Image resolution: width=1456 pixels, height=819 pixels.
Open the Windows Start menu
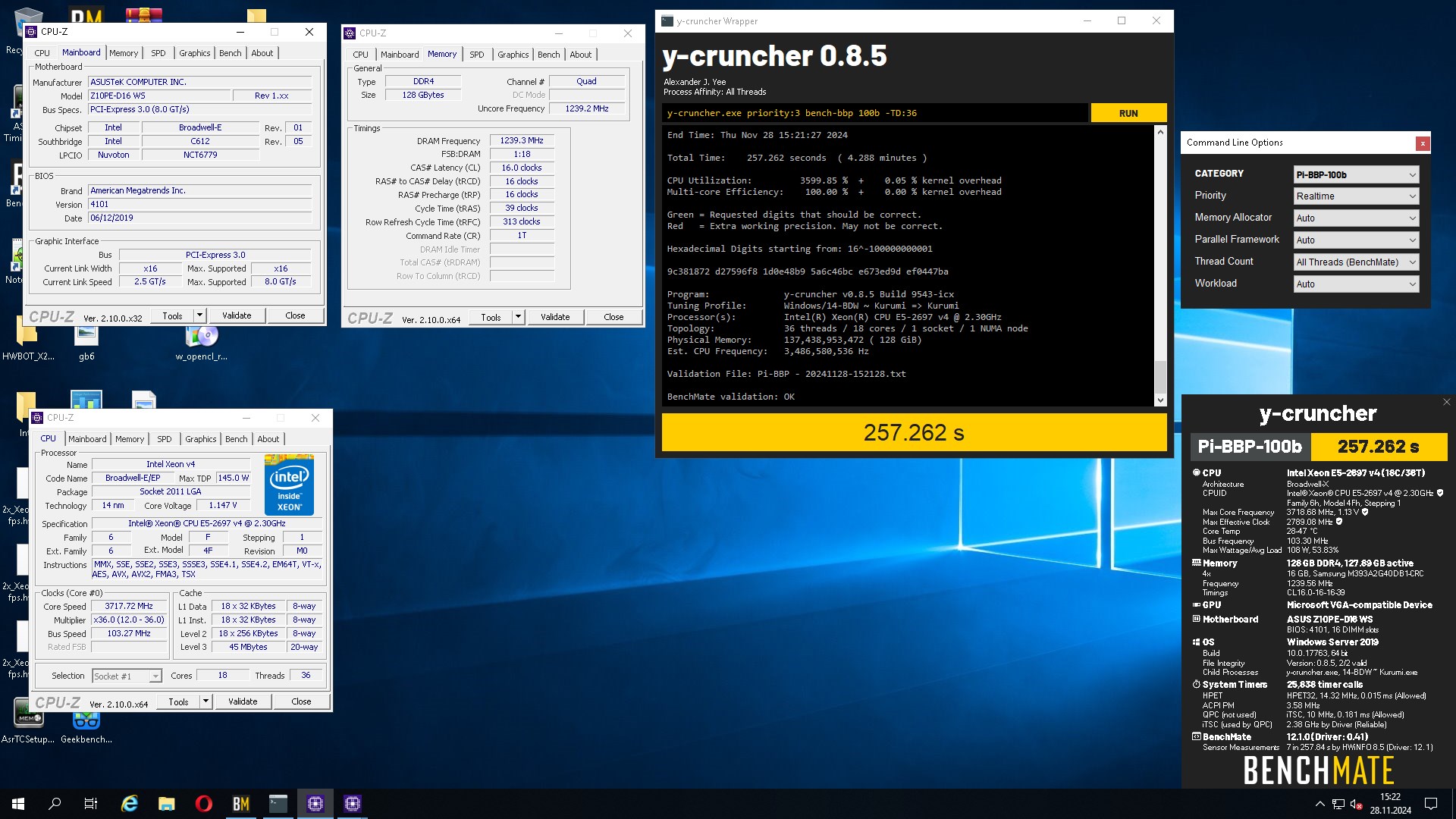[18, 804]
